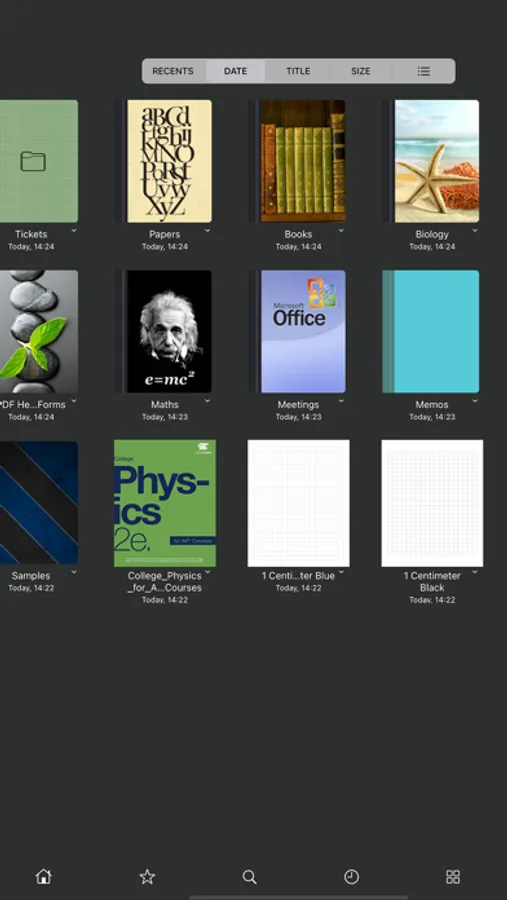Open the Home tab icon
This screenshot has width=507, height=900.
click(44, 876)
